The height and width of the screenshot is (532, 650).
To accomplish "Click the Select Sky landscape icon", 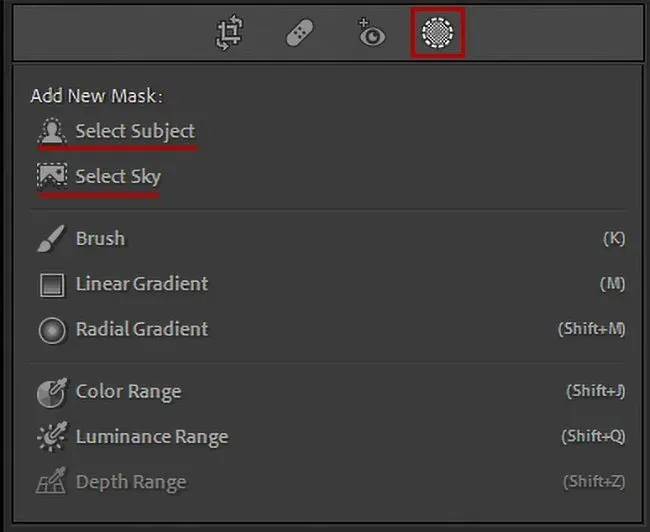I will [51, 176].
